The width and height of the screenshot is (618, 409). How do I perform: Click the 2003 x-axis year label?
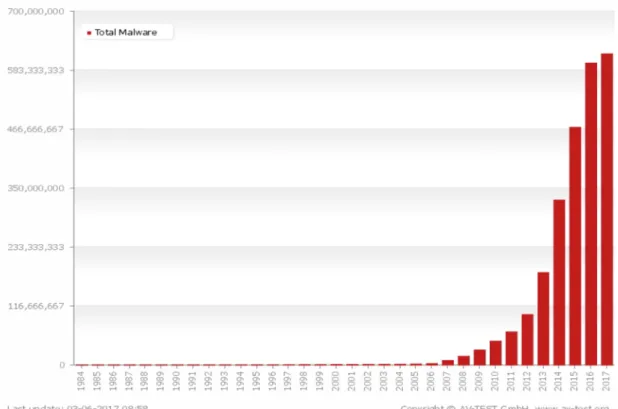tap(383, 381)
